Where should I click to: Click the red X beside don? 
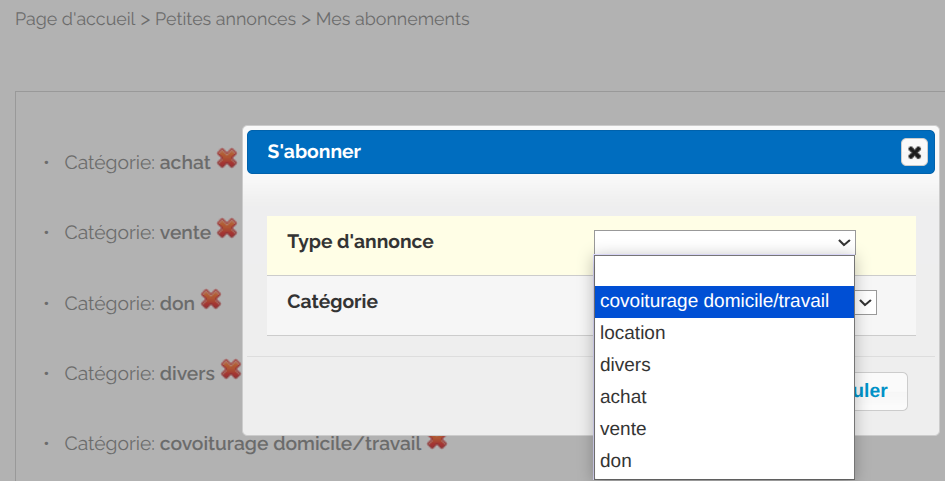pyautogui.click(x=210, y=299)
